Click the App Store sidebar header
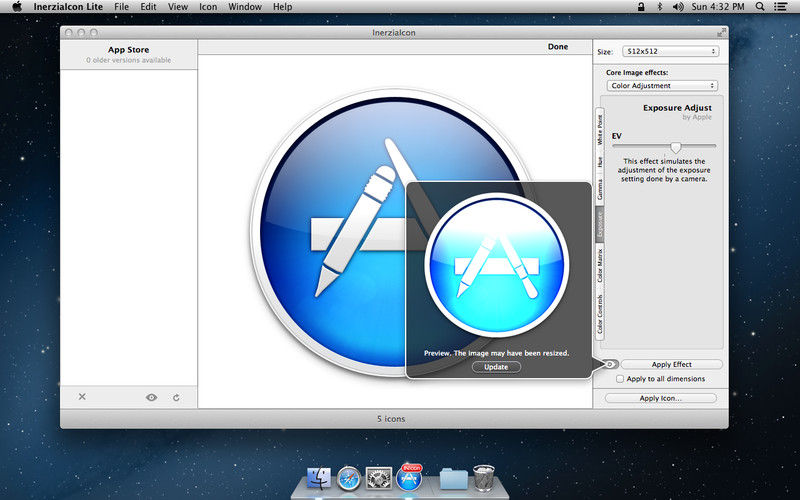Image resolution: width=800 pixels, height=500 pixels. point(129,54)
